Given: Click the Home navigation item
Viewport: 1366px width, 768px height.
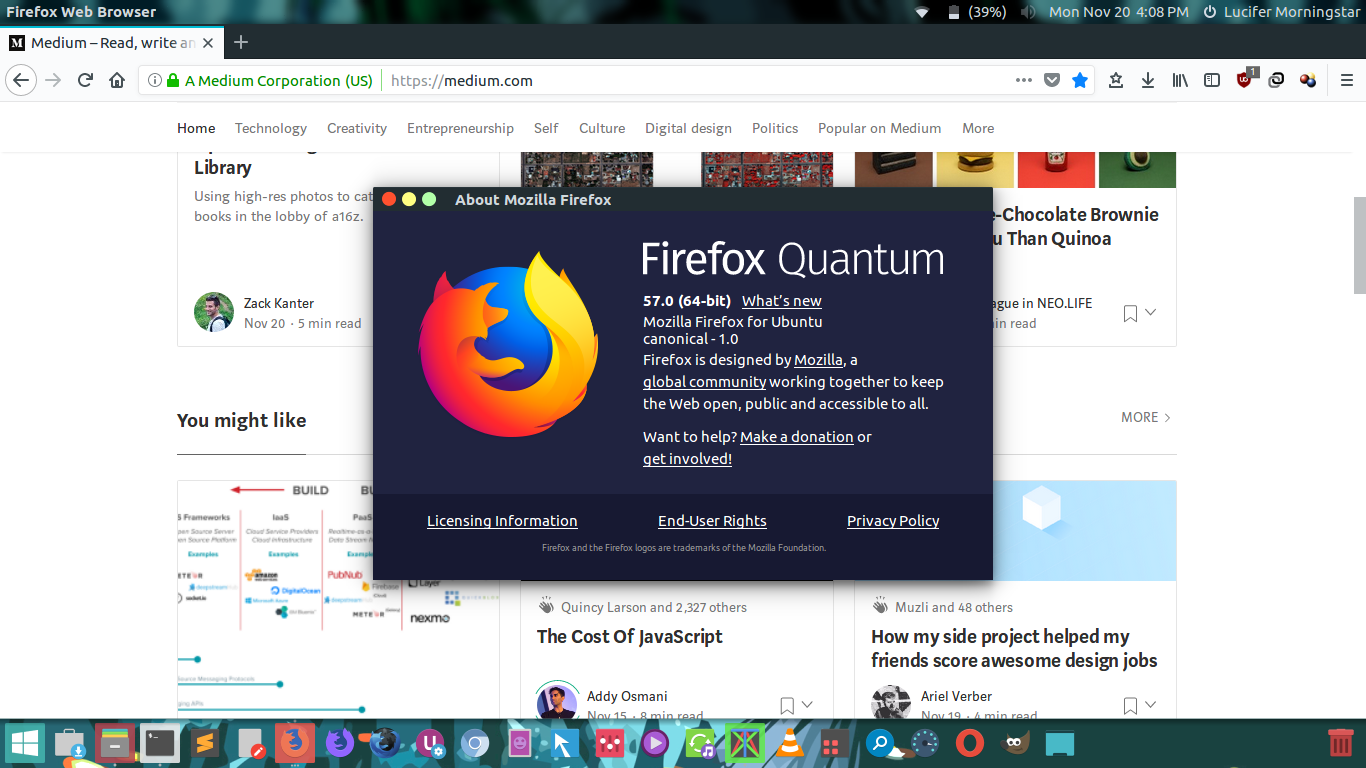Looking at the screenshot, I should [x=196, y=128].
